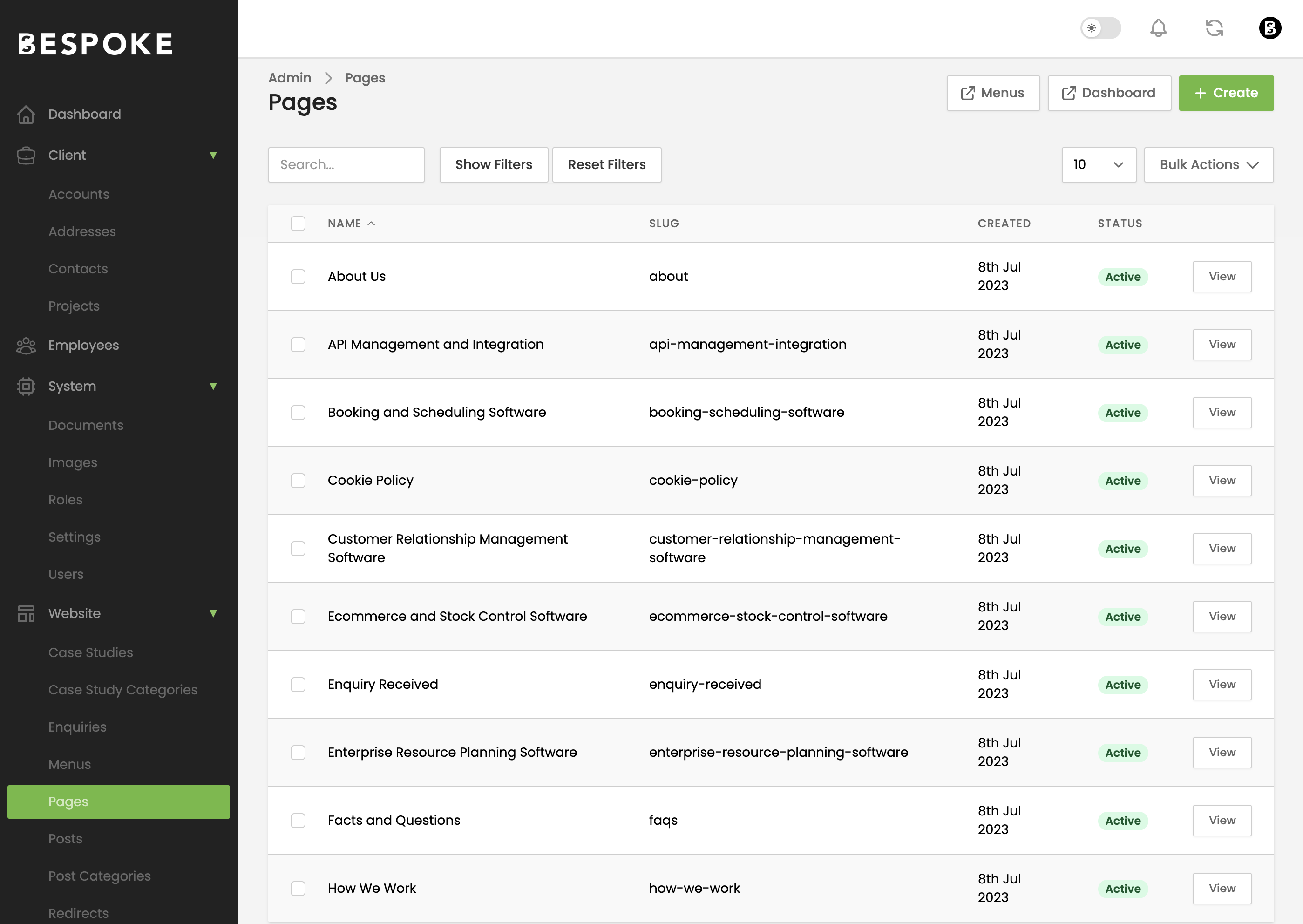Open Posts in sidebar
Screen dimensions: 1303x924
click(65, 839)
